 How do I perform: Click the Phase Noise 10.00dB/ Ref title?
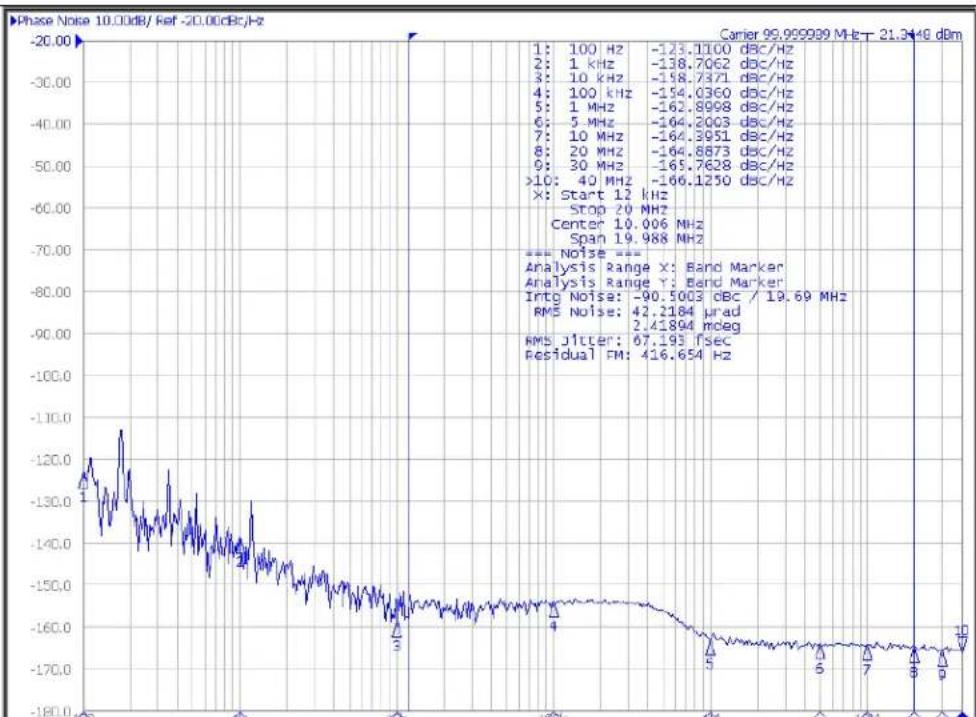point(141,21)
